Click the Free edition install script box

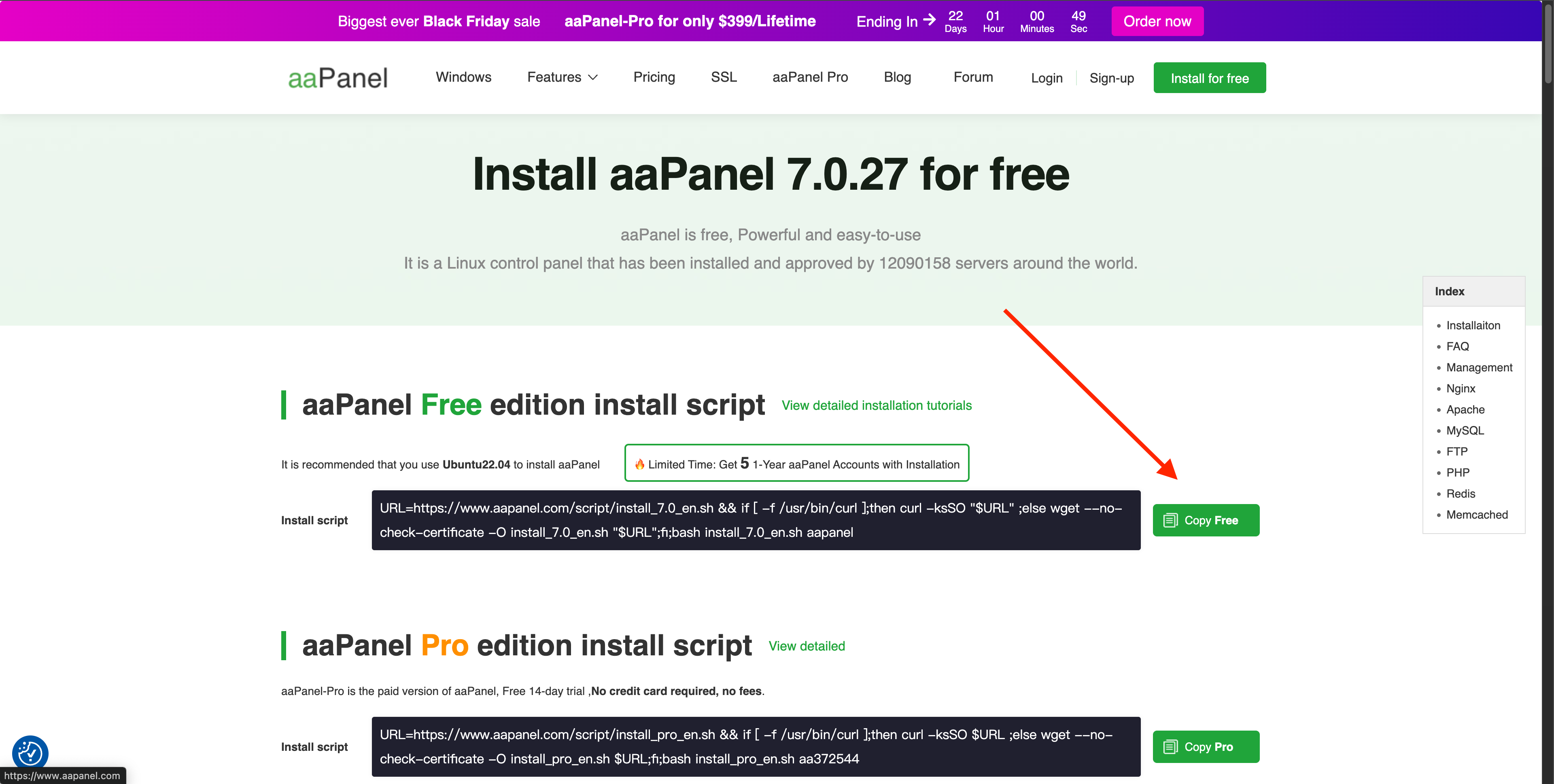[x=755, y=520]
